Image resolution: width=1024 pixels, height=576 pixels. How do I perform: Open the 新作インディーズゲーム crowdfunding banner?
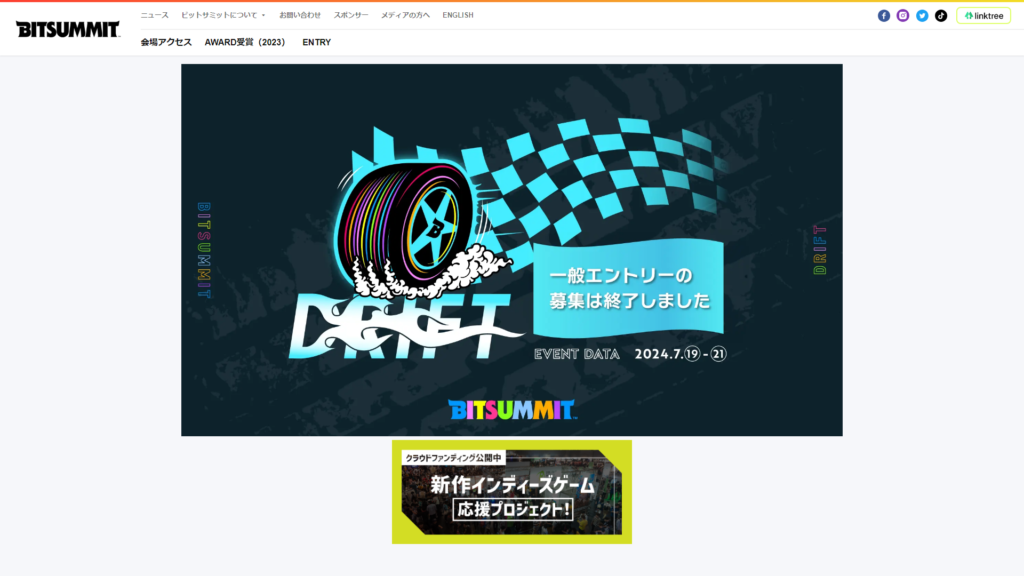(x=512, y=492)
